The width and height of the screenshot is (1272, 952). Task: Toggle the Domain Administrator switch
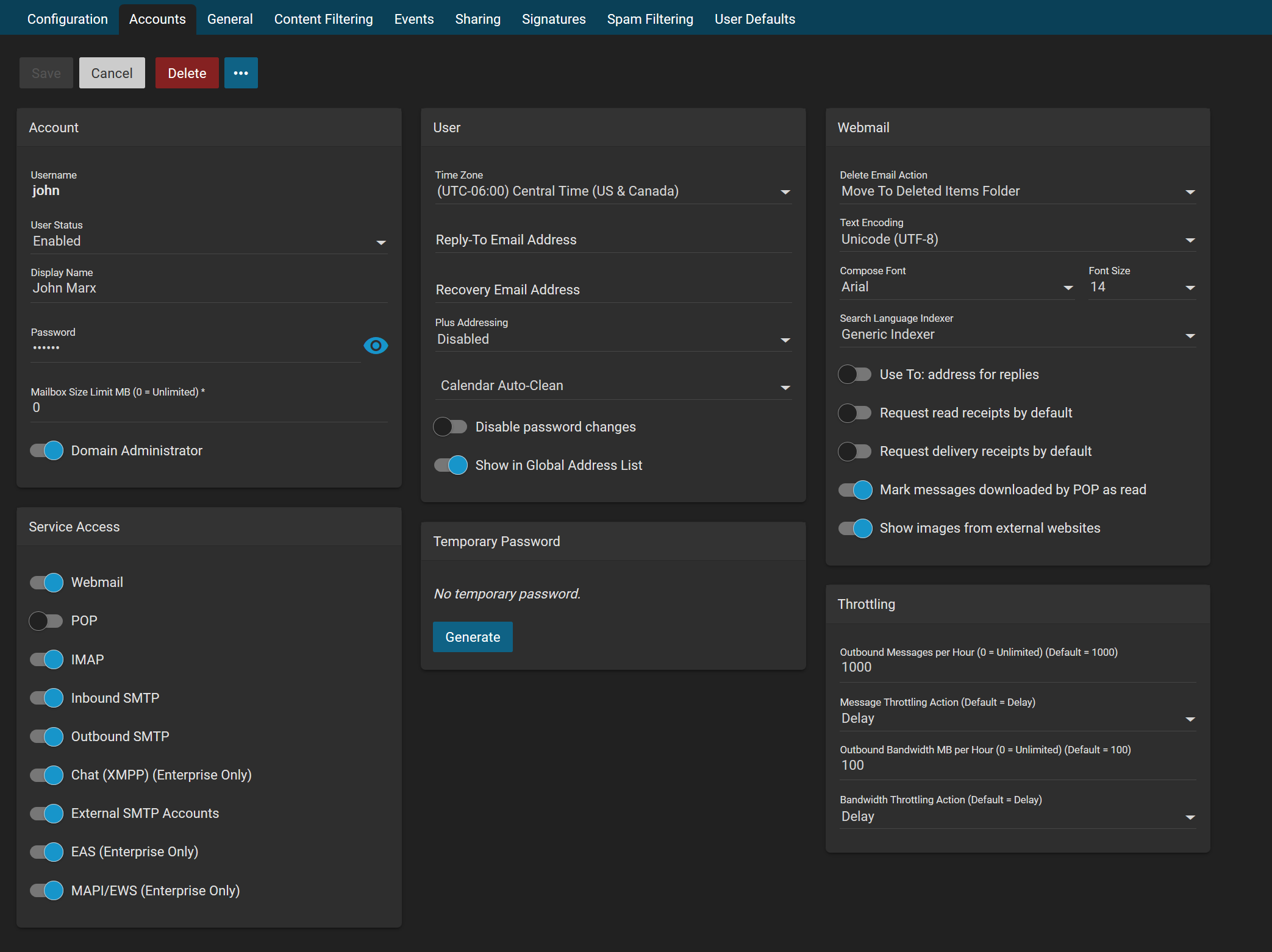coord(47,450)
